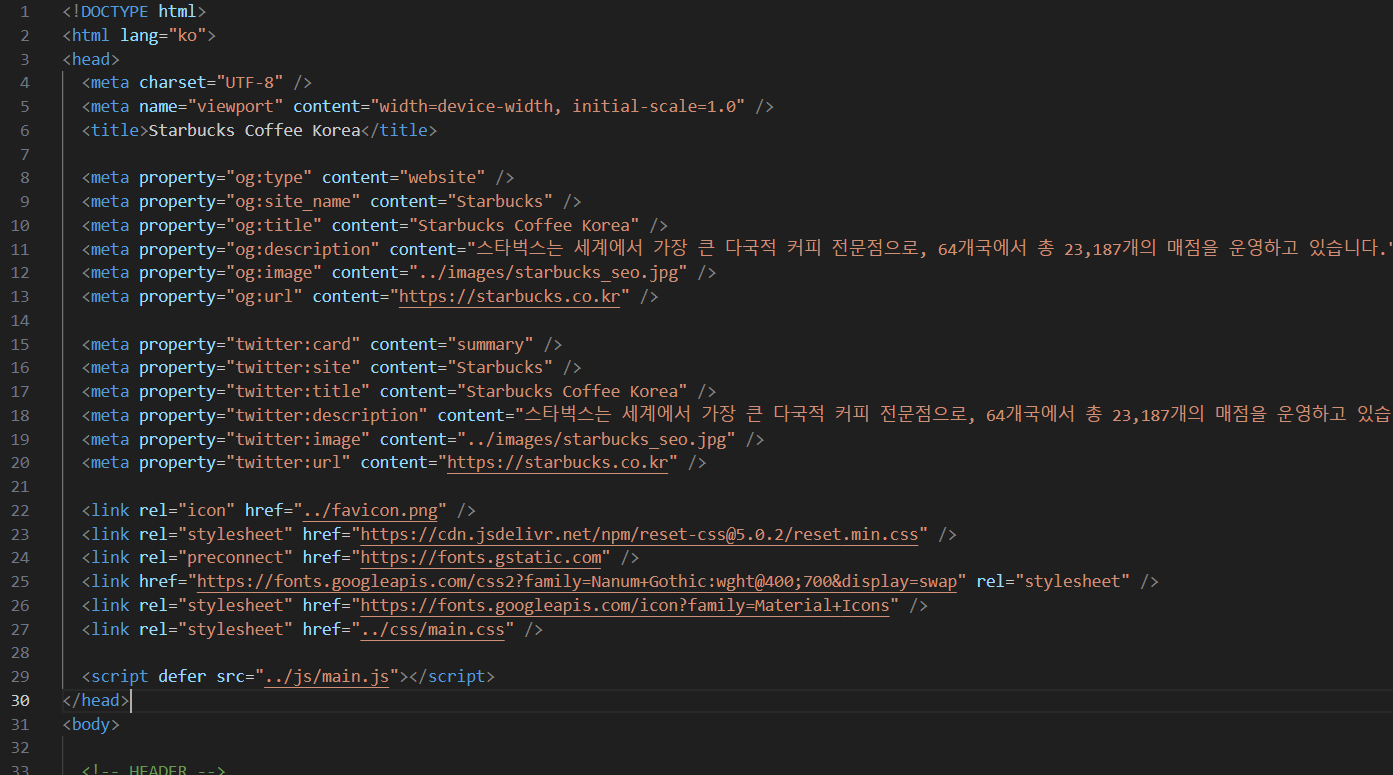The width and height of the screenshot is (1393, 775).
Task: Select line number 11 in the gutter
Action: tap(21, 250)
